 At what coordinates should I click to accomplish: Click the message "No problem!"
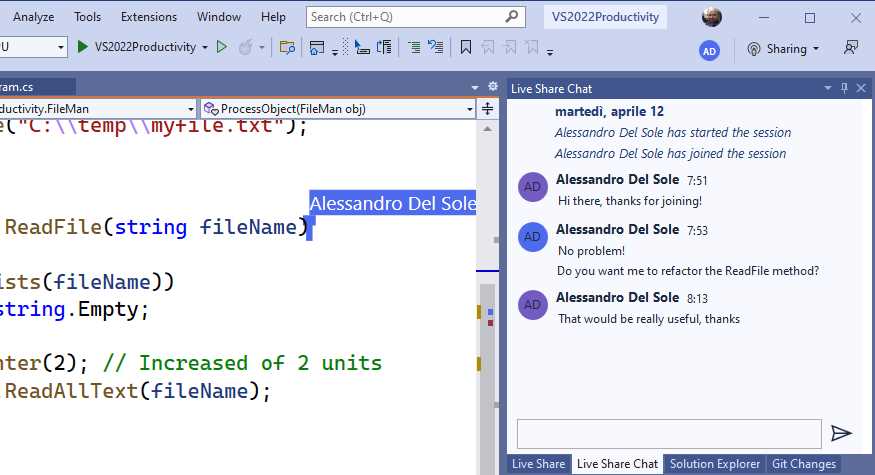point(591,251)
